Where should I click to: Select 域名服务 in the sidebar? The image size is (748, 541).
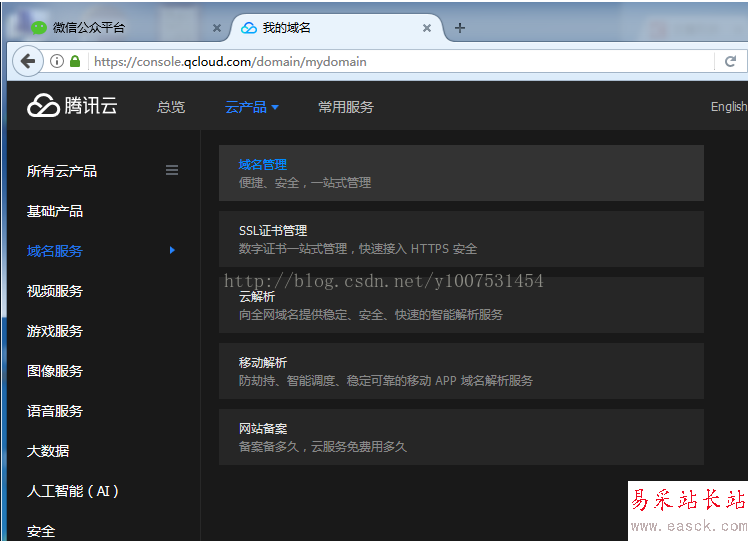click(x=55, y=251)
